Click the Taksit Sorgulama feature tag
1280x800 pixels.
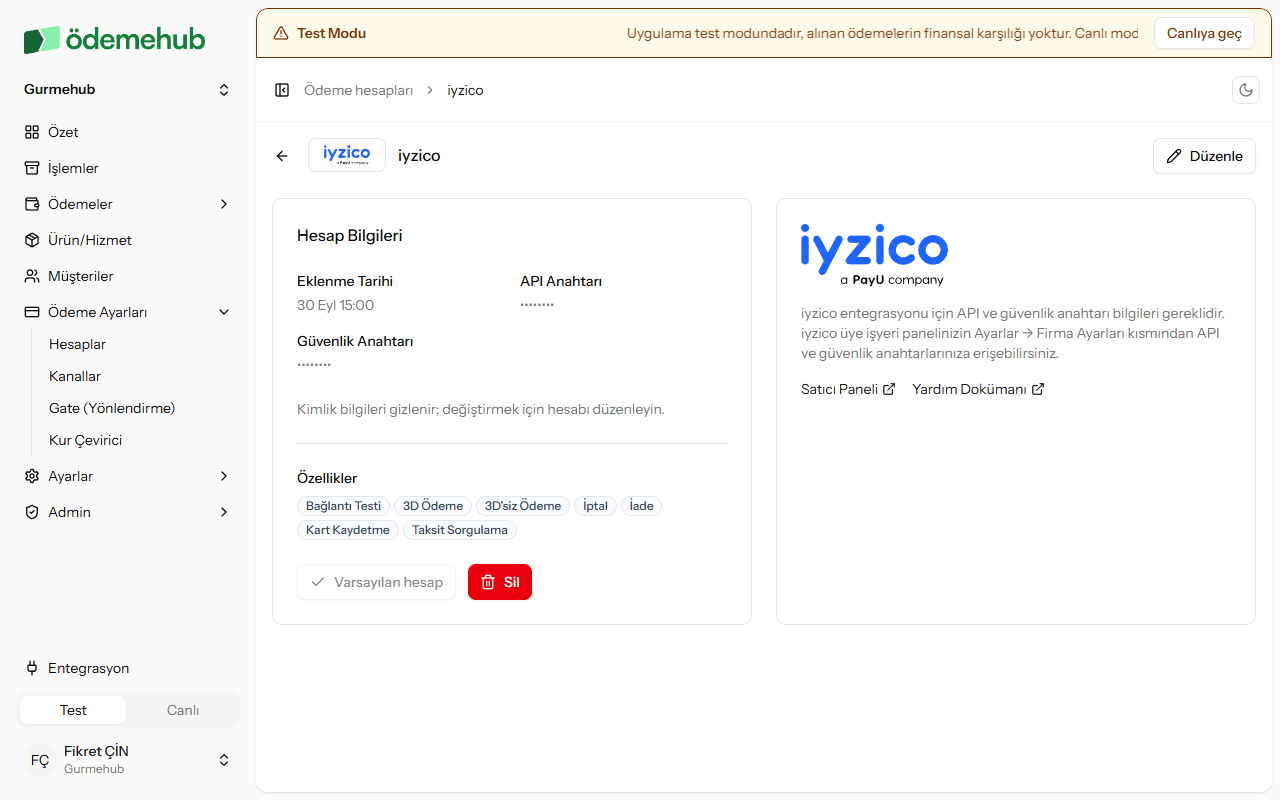[x=460, y=530]
